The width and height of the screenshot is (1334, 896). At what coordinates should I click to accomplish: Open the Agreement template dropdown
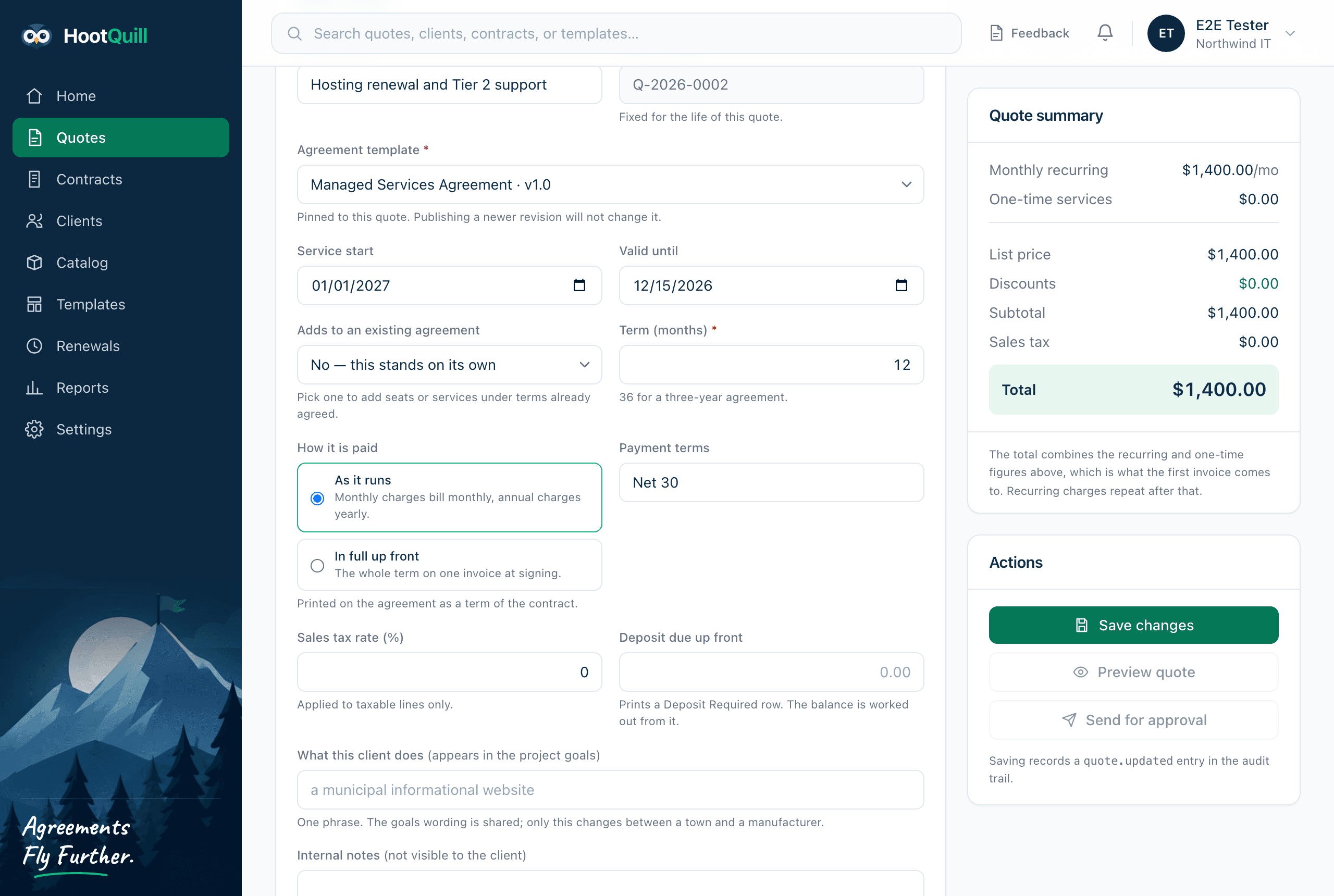click(610, 184)
